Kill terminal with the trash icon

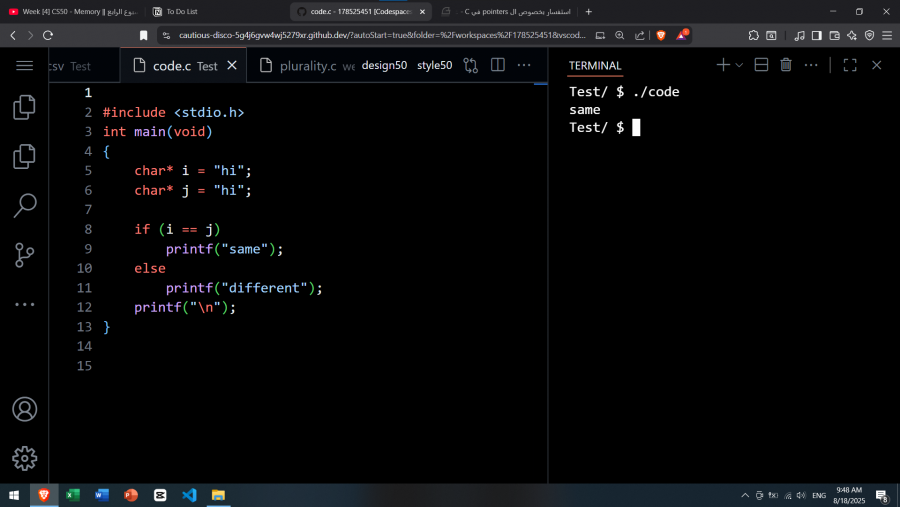click(786, 65)
